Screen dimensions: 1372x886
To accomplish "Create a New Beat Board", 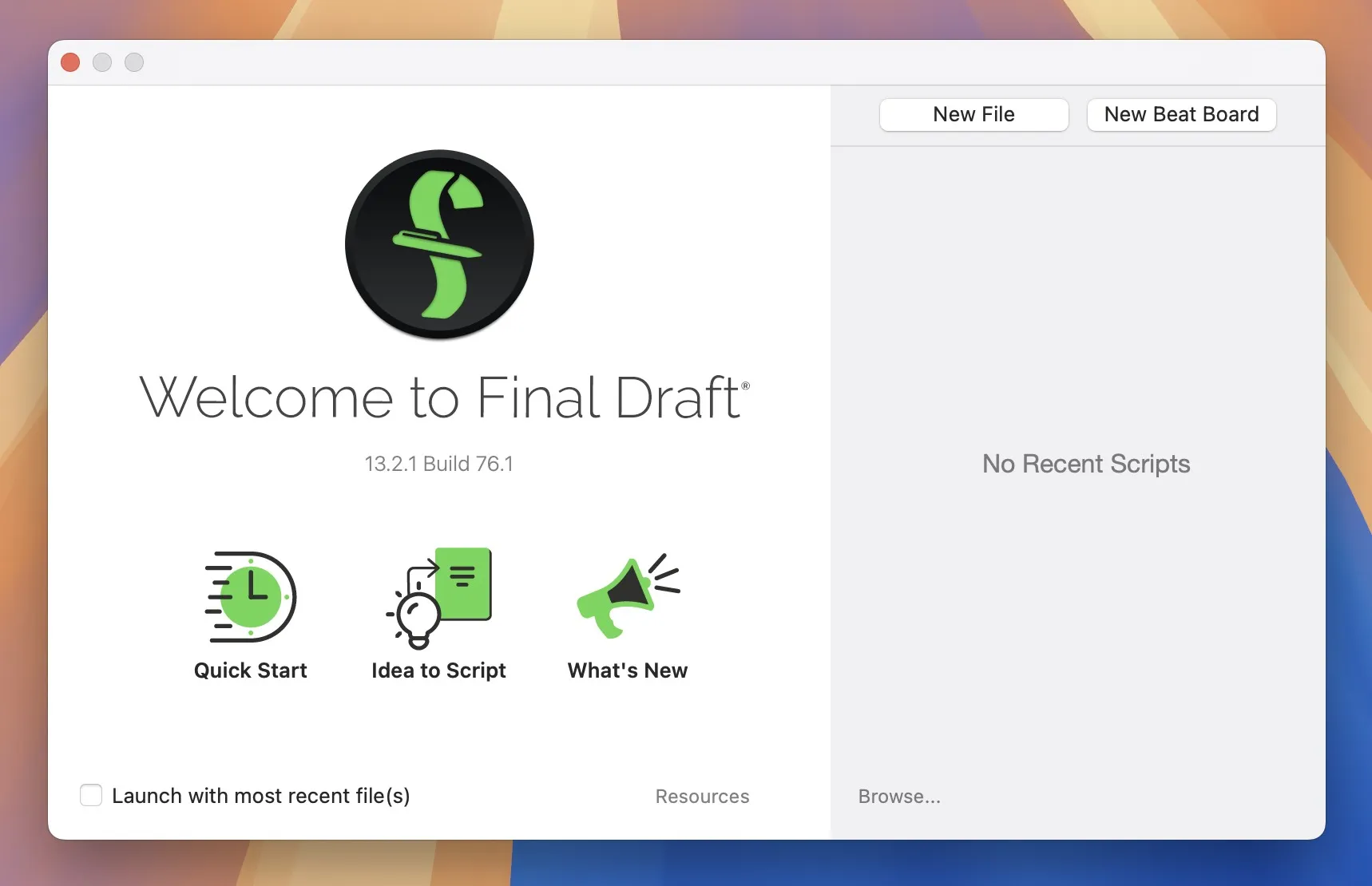I will click(1181, 114).
